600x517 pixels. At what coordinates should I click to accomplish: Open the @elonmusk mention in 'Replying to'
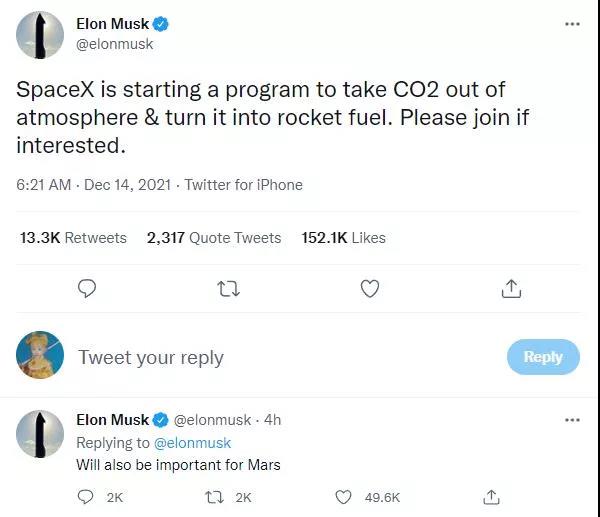point(192,443)
